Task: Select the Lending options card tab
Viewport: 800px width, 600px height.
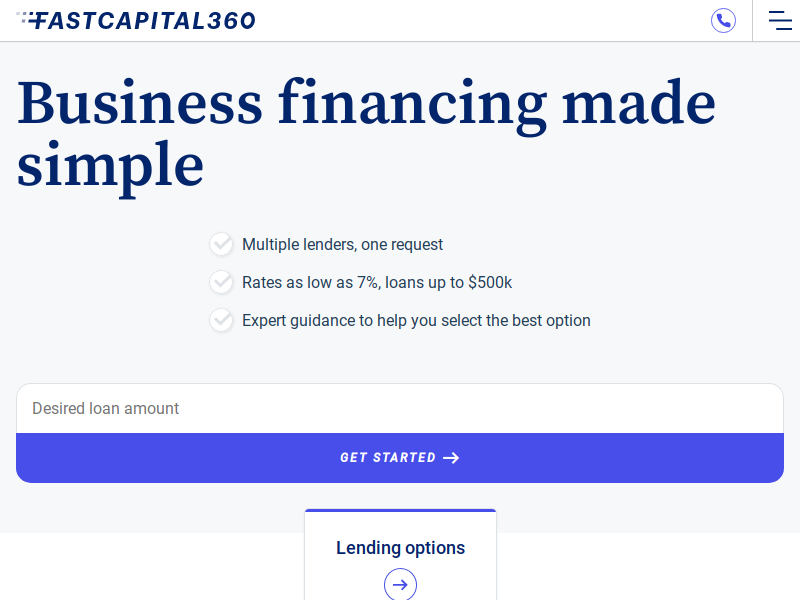Action: coord(401,555)
